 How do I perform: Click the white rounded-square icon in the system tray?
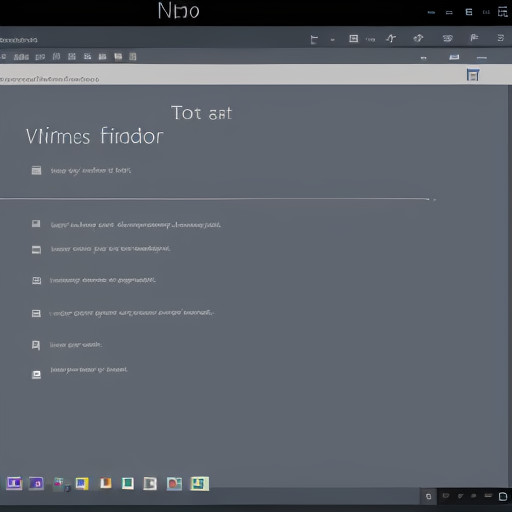[x=503, y=497]
